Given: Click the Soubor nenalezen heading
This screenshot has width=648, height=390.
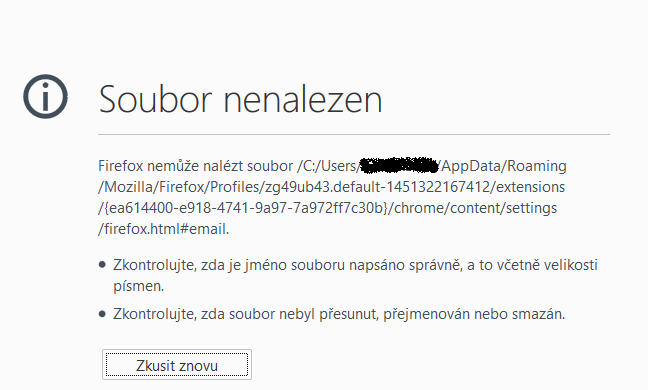Looking at the screenshot, I should pos(241,99).
